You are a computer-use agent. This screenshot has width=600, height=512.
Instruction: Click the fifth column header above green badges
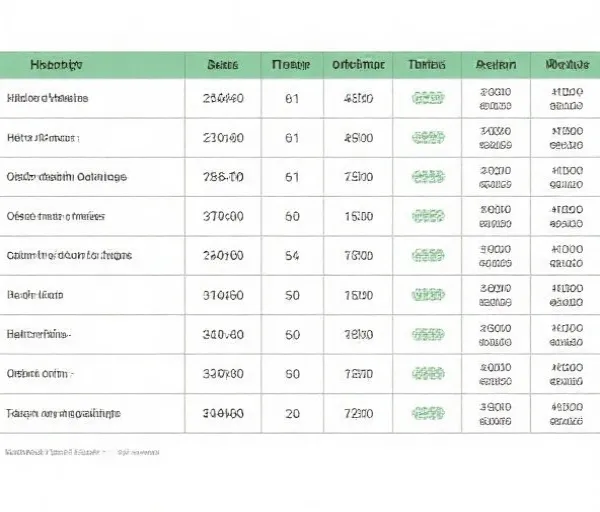click(427, 65)
